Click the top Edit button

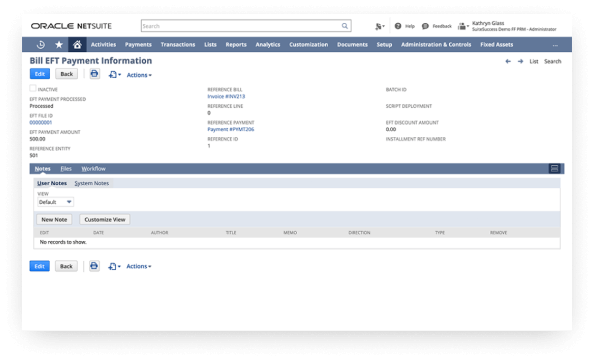click(40, 74)
